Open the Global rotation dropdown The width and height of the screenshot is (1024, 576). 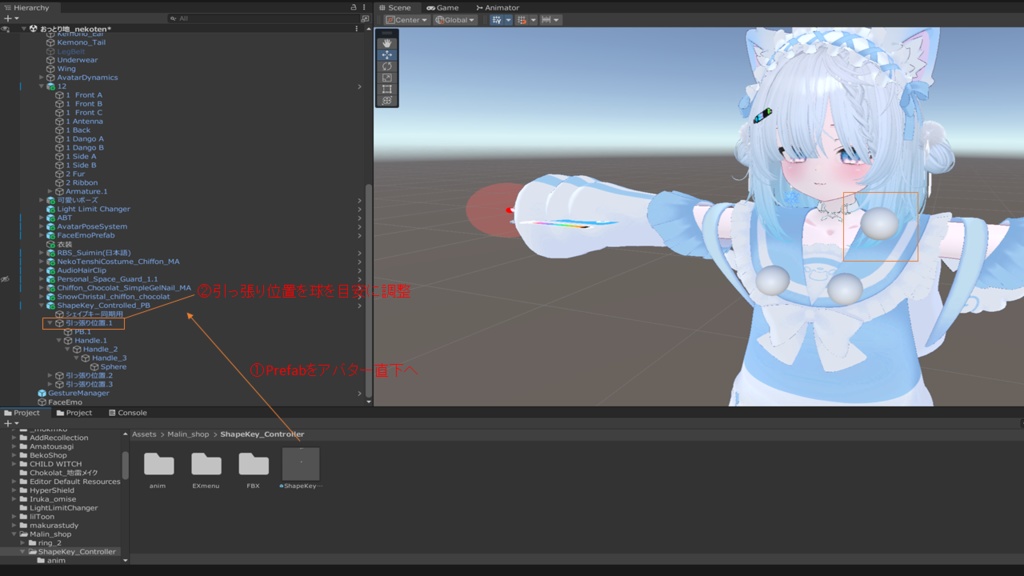455,20
